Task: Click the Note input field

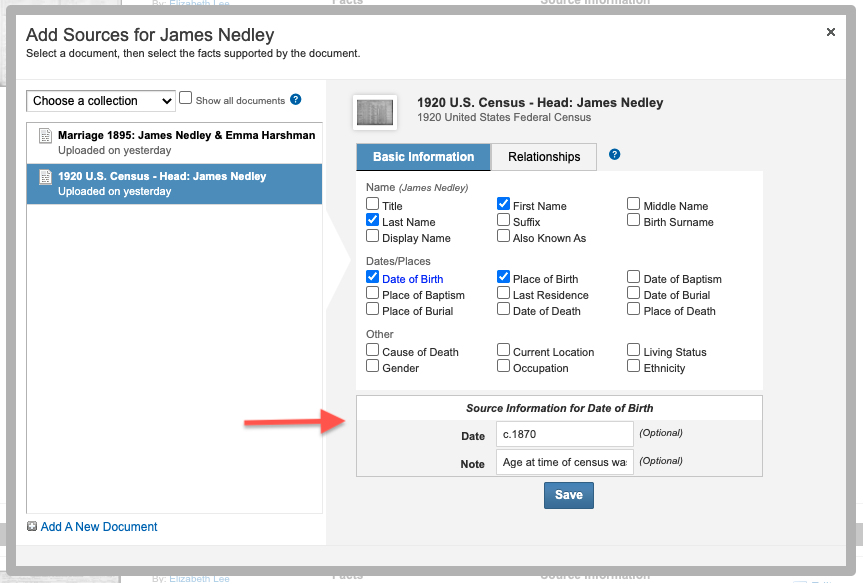Action: 564,462
